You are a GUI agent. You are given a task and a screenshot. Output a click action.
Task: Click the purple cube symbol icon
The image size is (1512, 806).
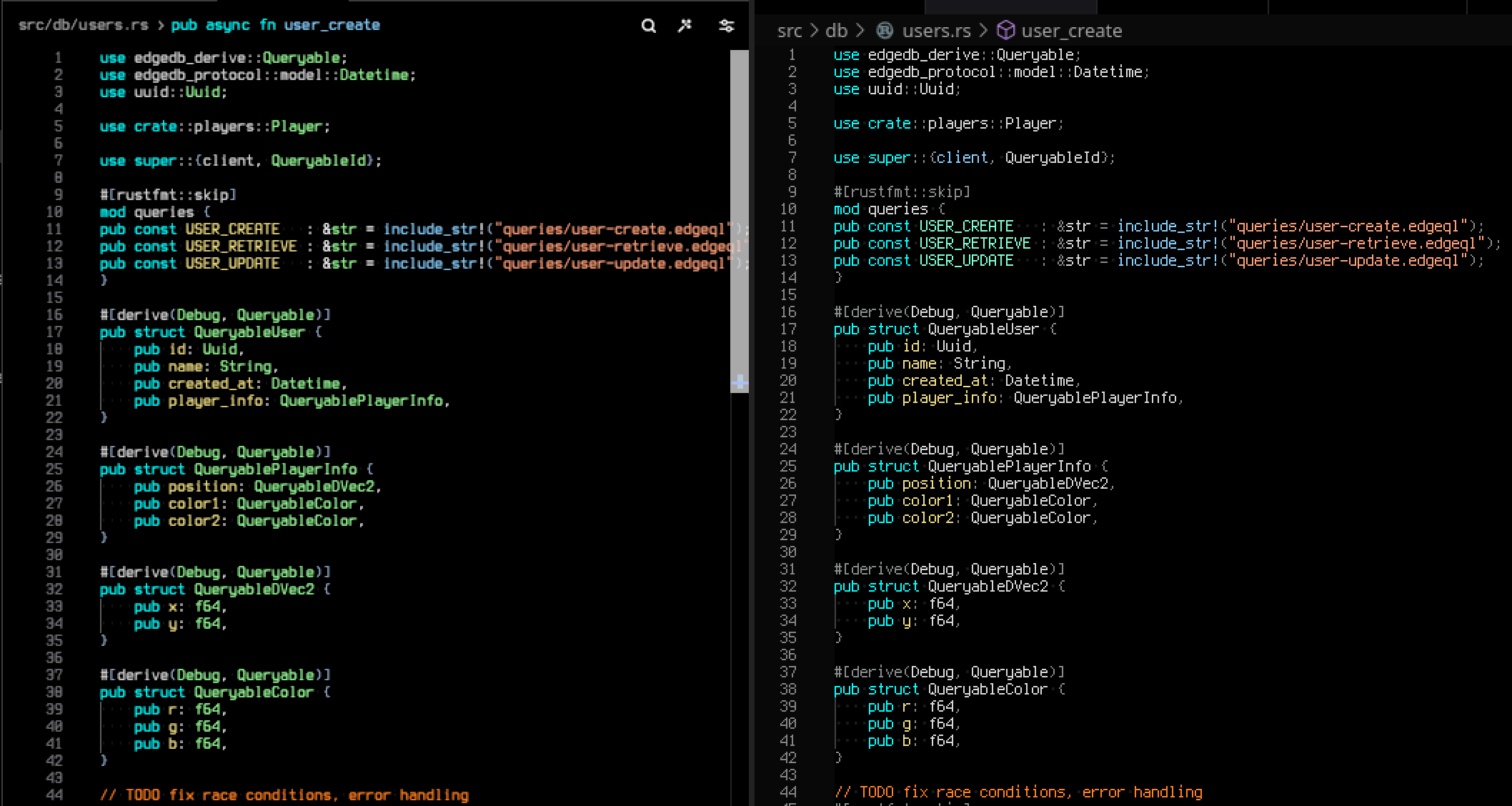[1005, 31]
